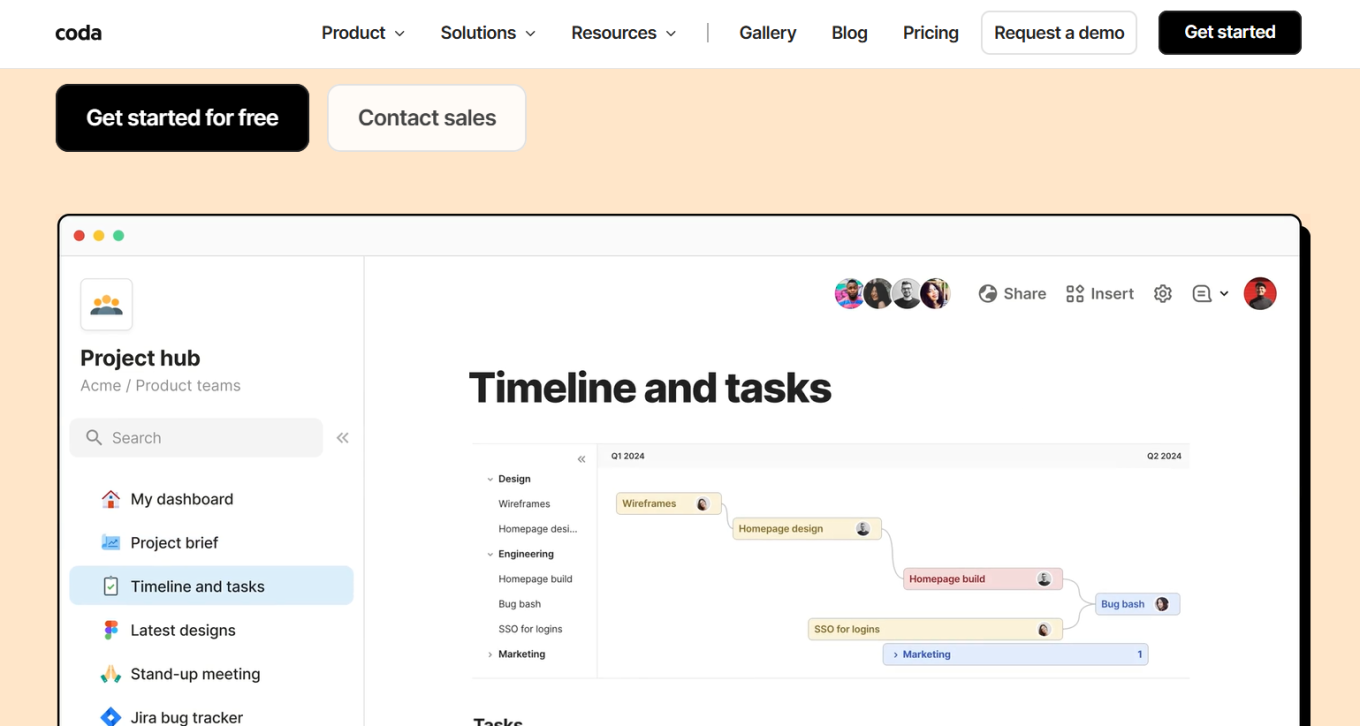
Task: Open the Solutions dropdown menu
Action: pos(488,33)
